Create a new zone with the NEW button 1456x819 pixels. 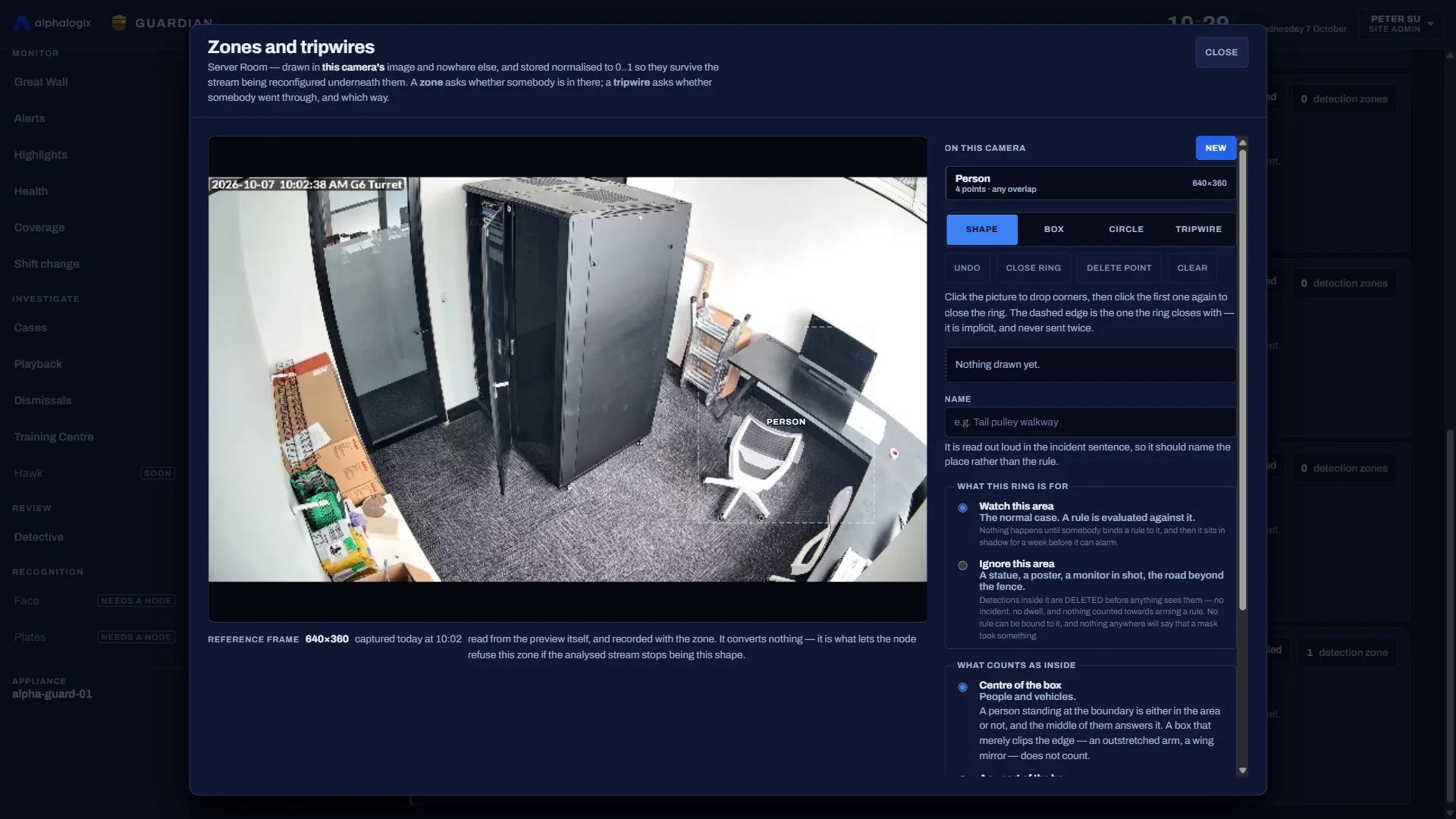pos(1216,148)
